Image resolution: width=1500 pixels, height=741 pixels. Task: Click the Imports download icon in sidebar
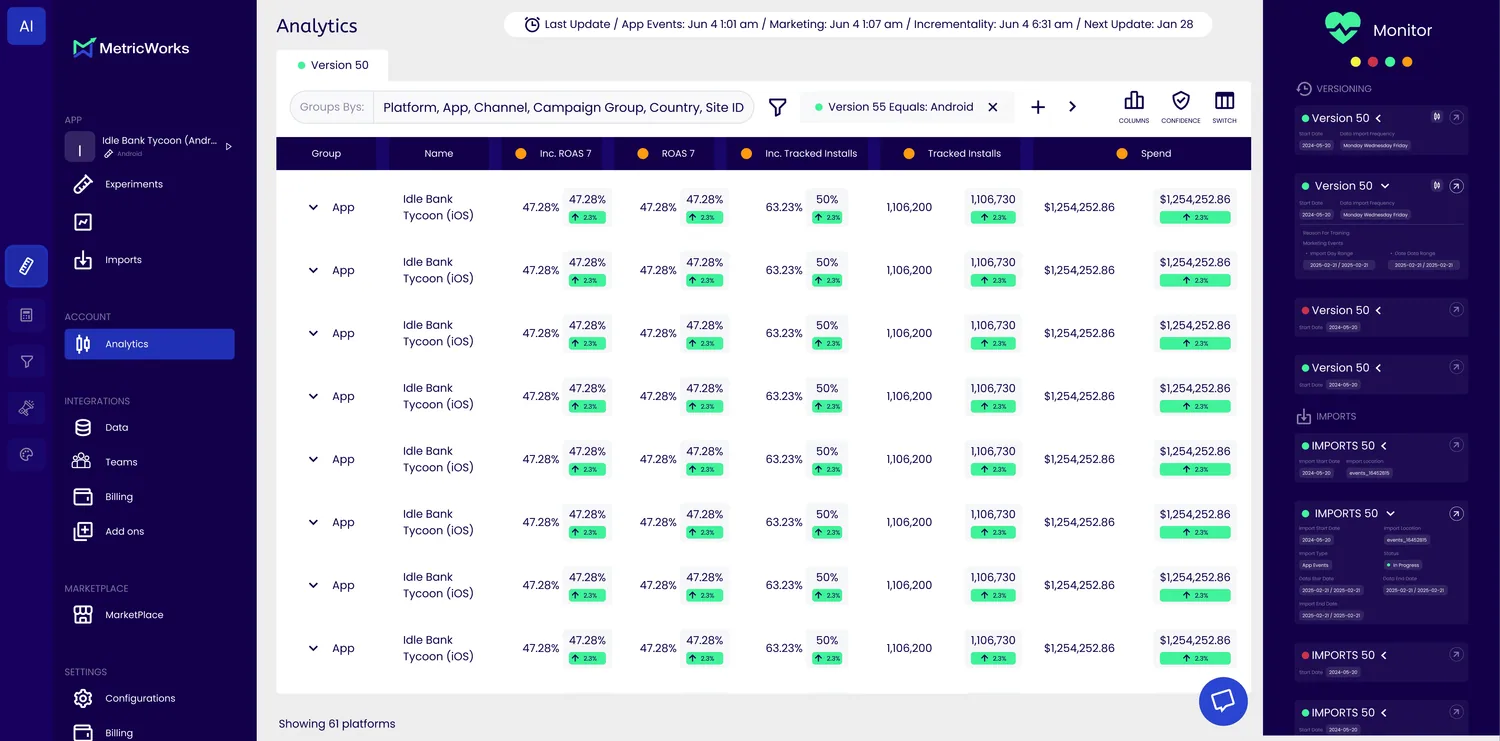[x=84, y=260]
